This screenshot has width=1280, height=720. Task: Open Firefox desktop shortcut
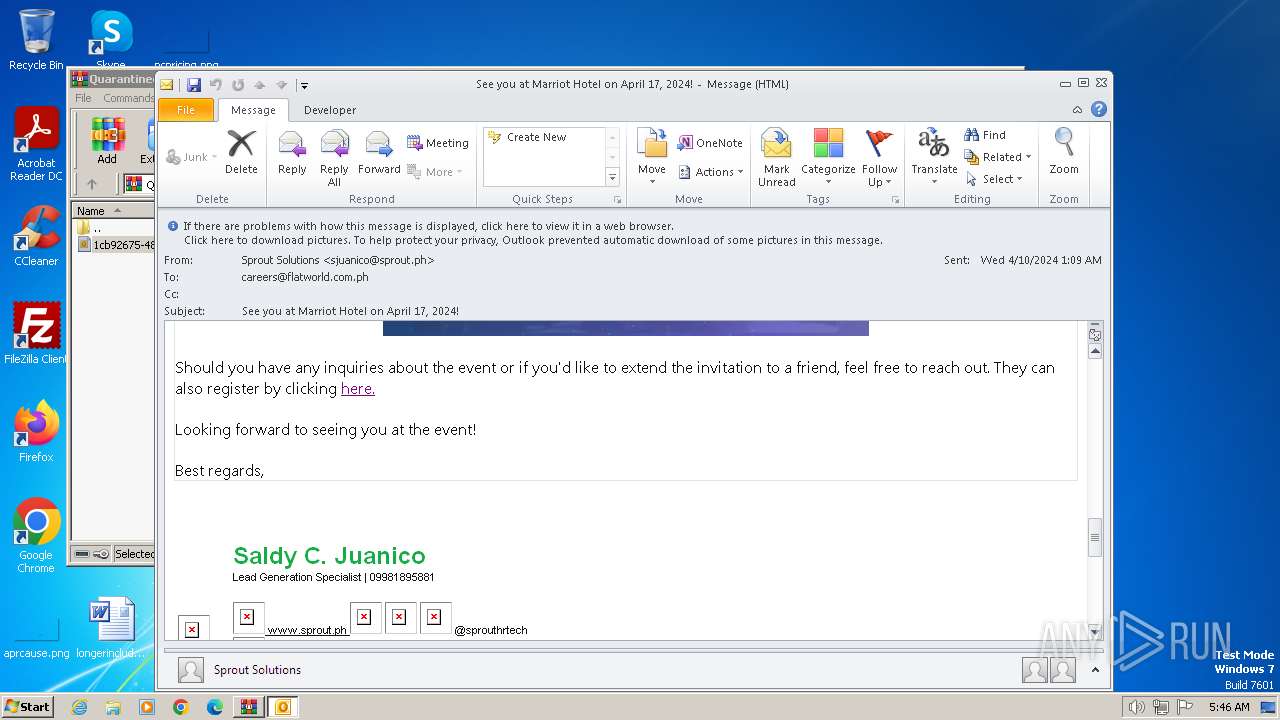[x=36, y=432]
